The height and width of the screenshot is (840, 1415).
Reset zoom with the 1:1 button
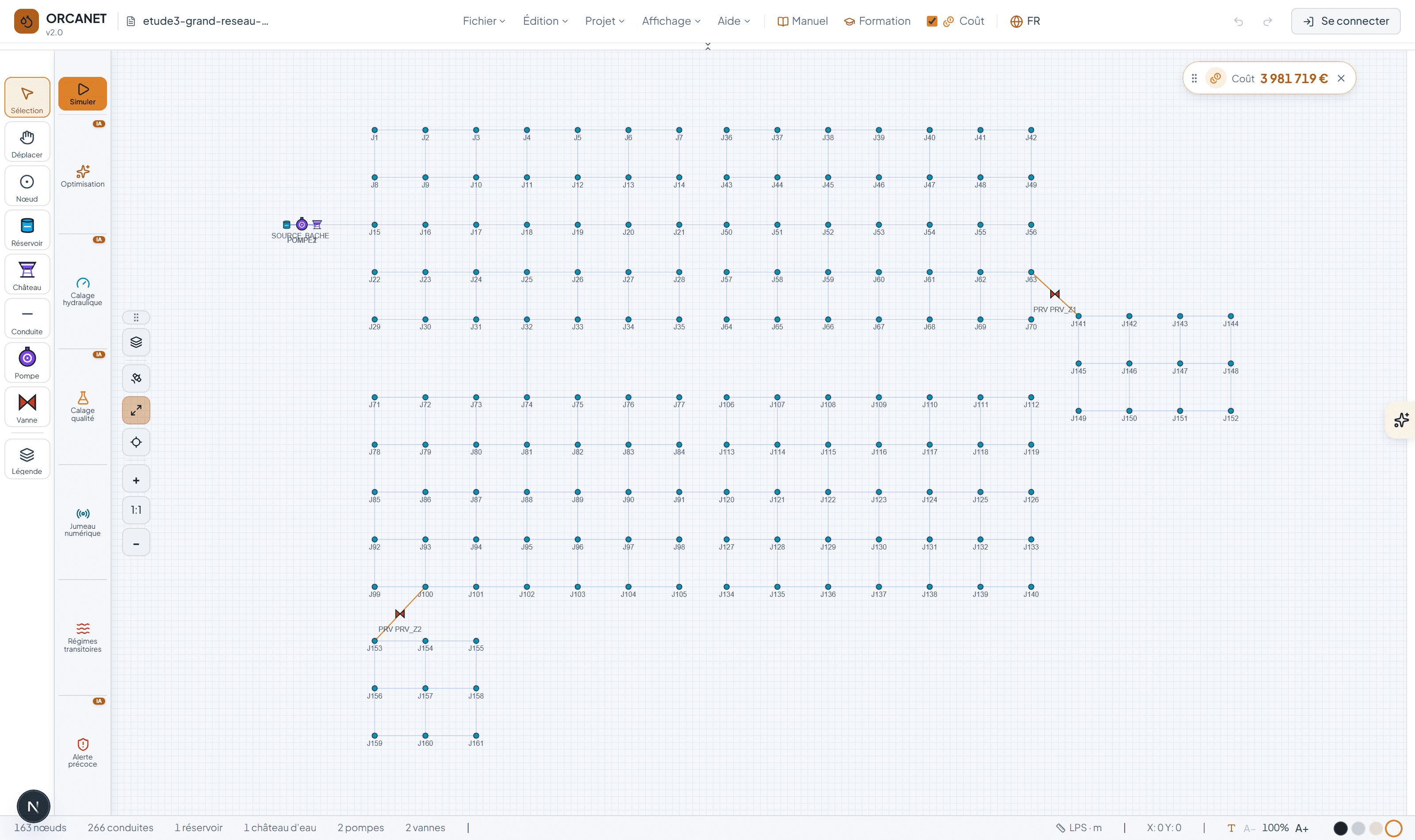(x=136, y=511)
